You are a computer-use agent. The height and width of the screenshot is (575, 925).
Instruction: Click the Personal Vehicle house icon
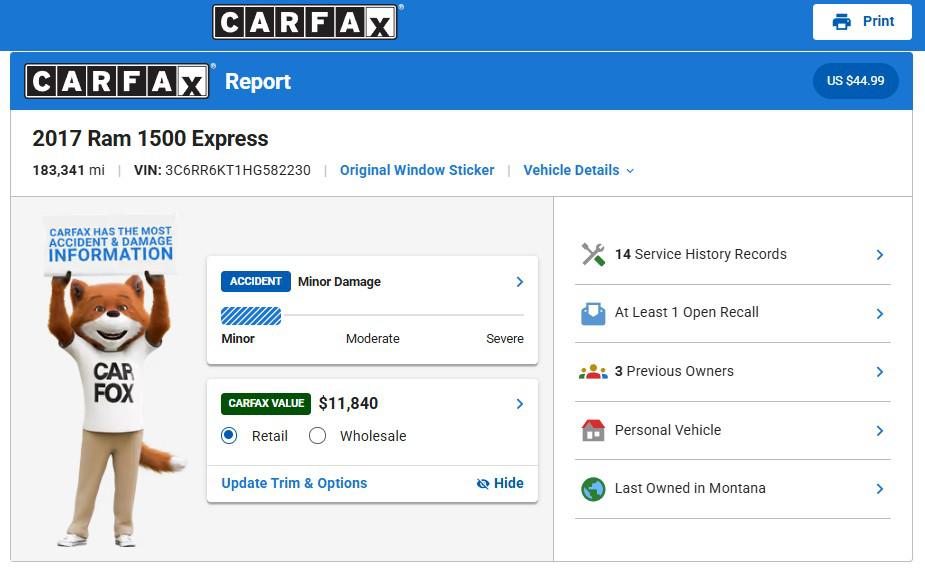coord(593,431)
